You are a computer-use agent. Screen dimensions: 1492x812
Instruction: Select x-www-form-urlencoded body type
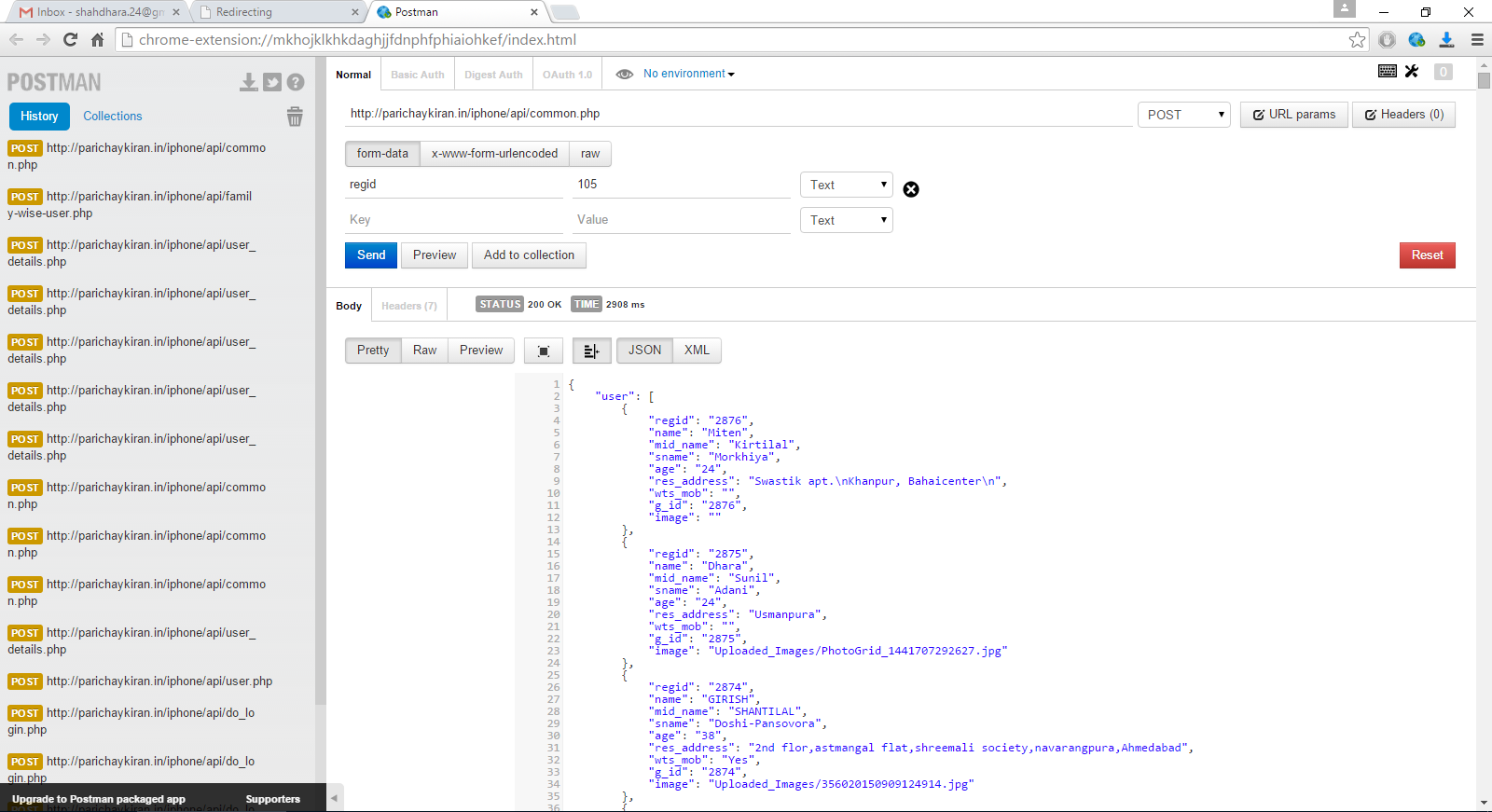click(494, 154)
